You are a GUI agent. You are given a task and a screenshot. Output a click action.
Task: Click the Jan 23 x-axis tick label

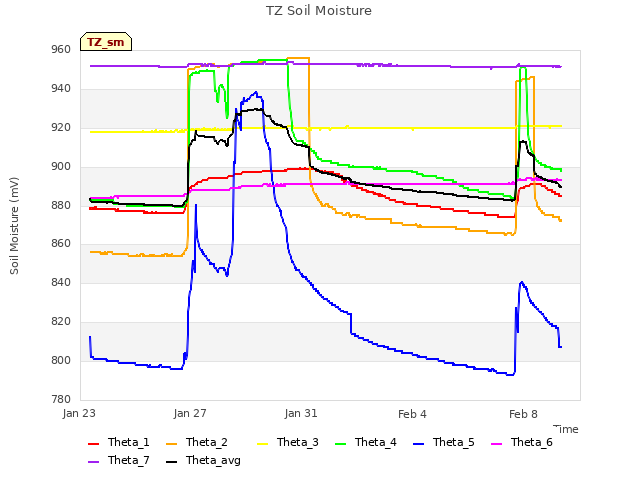coord(79,413)
